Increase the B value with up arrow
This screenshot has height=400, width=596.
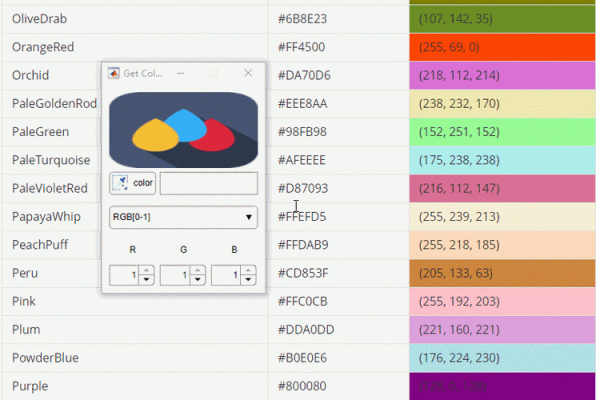248,270
